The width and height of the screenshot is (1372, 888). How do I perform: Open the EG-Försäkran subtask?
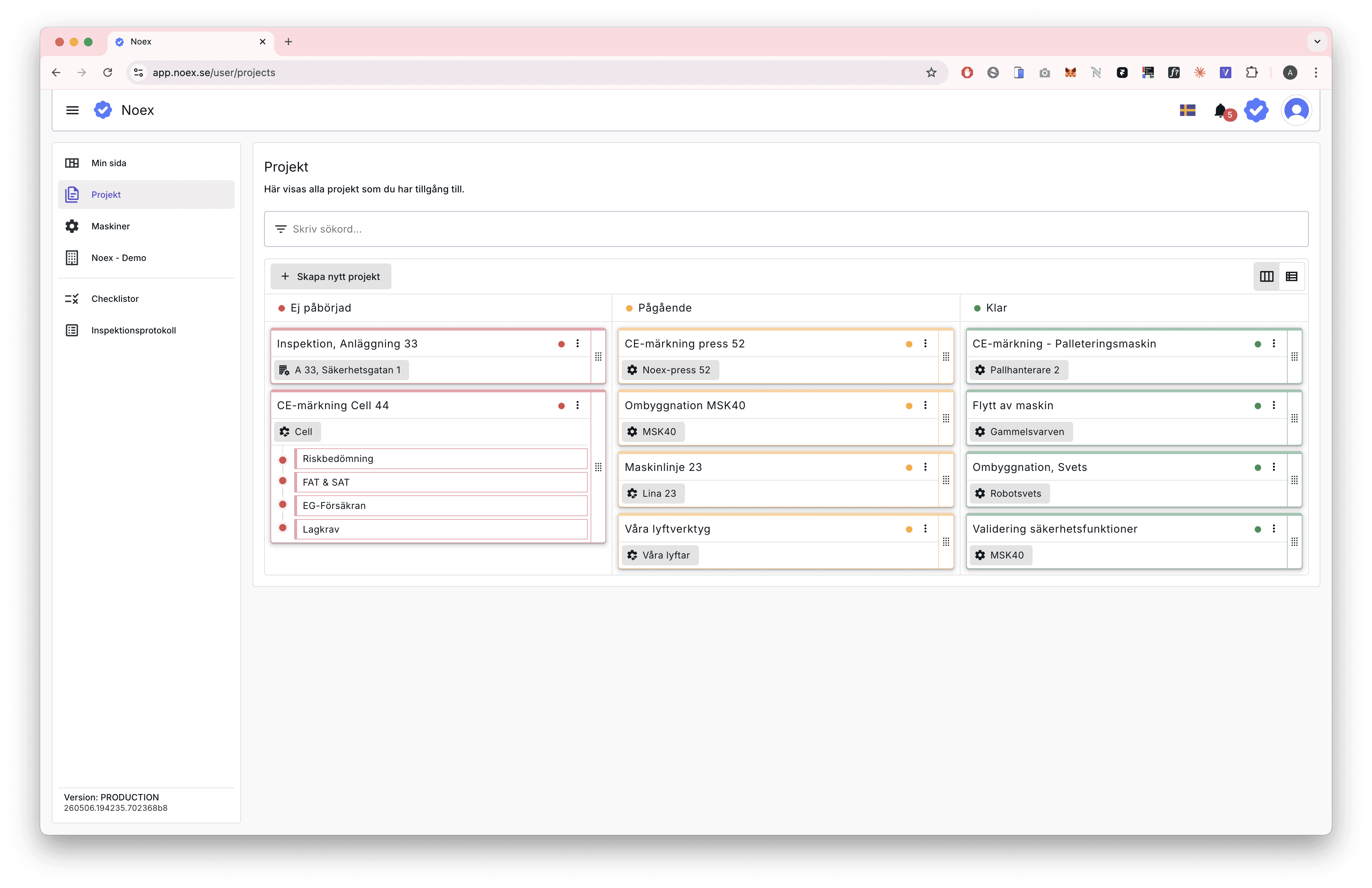441,506
